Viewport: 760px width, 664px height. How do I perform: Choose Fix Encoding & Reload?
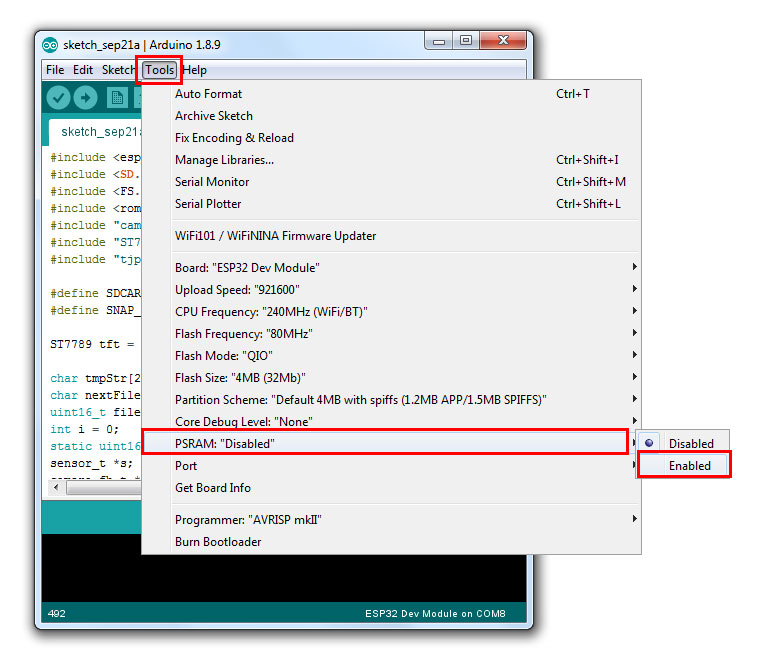[x=391, y=138]
